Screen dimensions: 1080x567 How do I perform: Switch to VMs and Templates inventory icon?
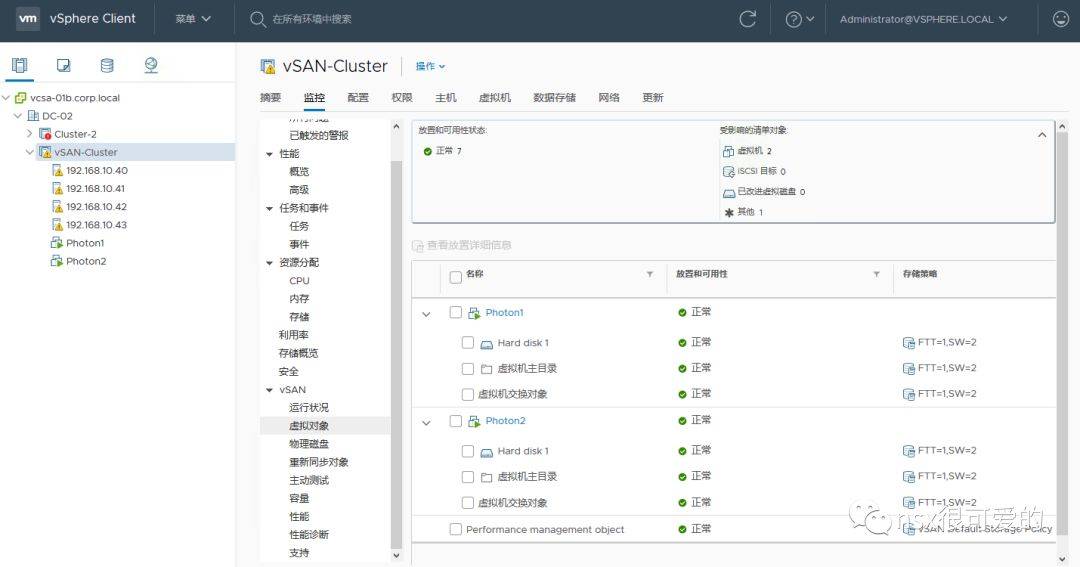tap(63, 66)
